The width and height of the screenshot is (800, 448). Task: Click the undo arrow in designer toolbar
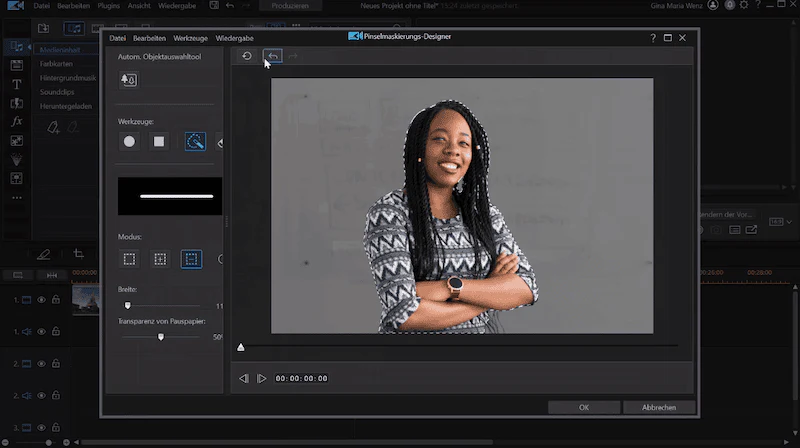[273, 56]
